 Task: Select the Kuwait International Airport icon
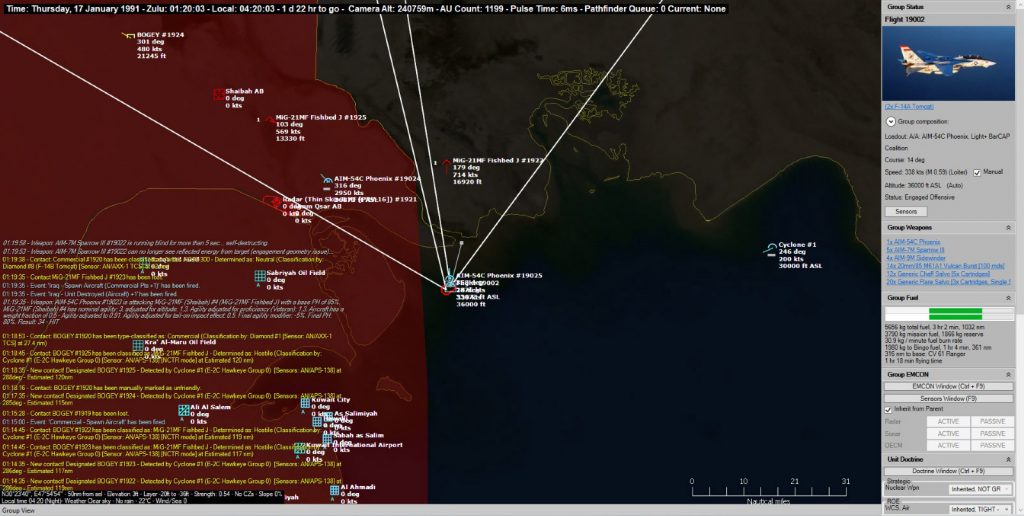click(x=300, y=448)
